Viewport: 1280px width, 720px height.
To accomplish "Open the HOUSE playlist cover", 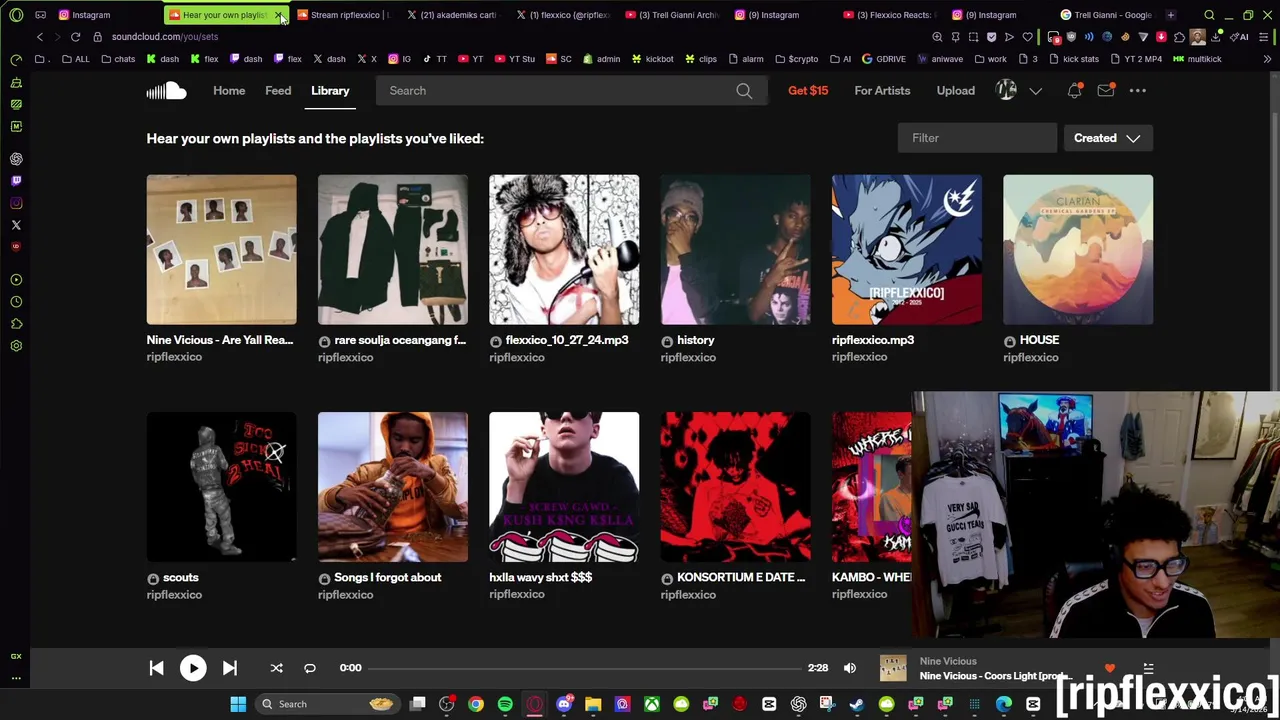I will point(1078,250).
